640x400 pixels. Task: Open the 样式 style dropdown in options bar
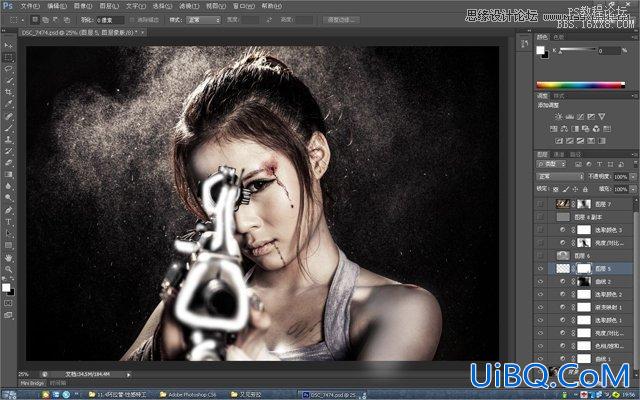coord(203,20)
